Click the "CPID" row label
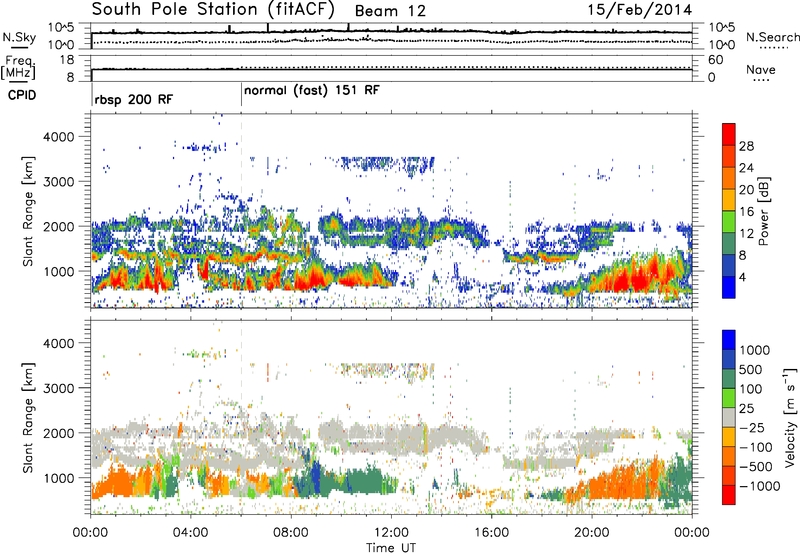 pos(22,95)
